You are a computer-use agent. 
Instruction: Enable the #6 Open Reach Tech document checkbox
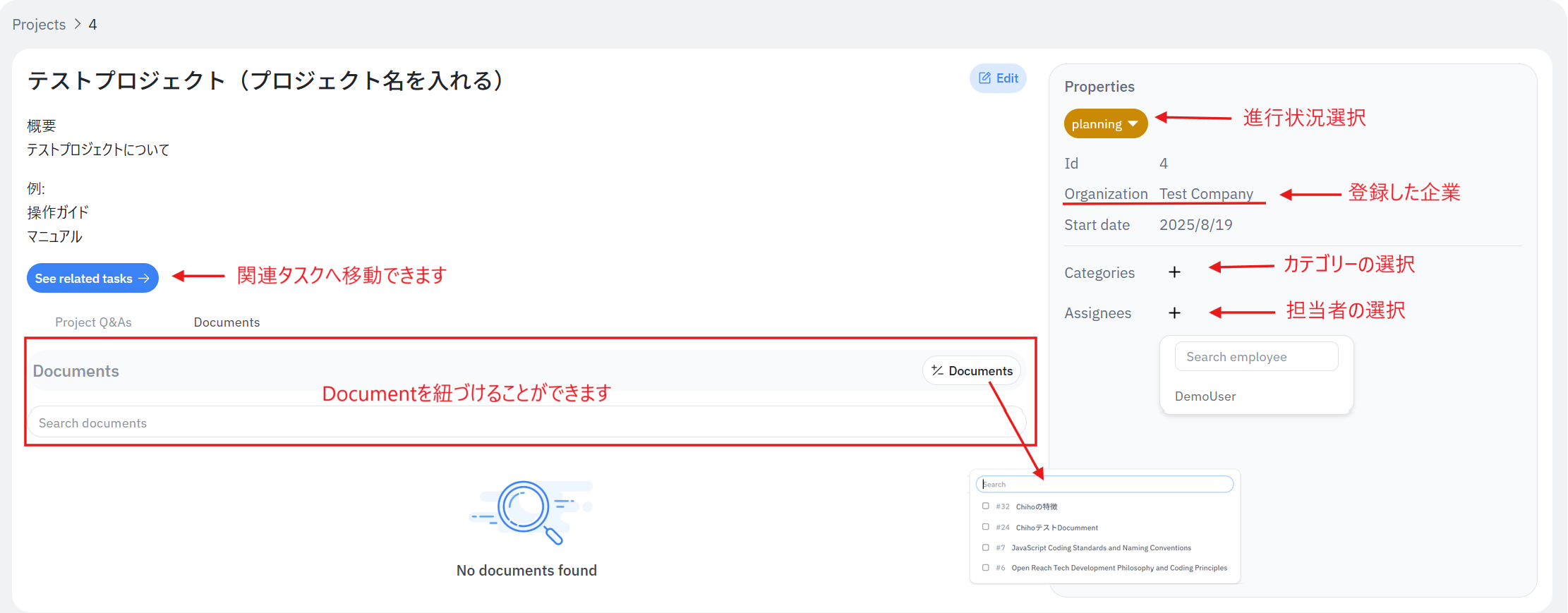coord(986,568)
